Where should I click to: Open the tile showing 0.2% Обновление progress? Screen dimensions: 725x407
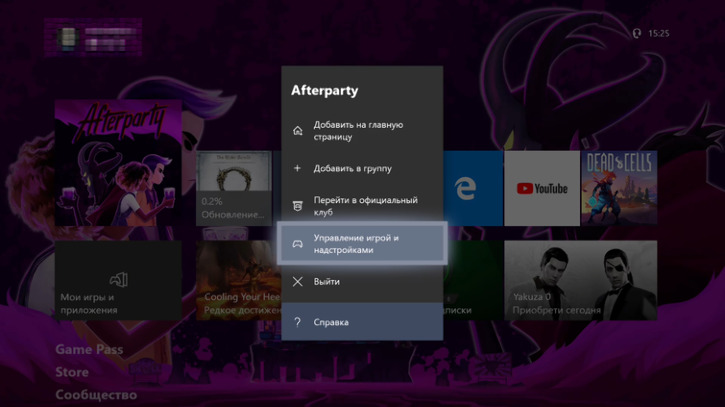point(234,188)
